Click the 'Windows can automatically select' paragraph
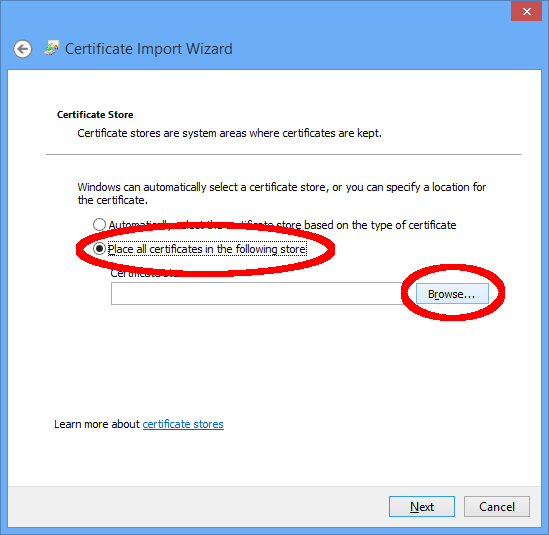 [282, 193]
